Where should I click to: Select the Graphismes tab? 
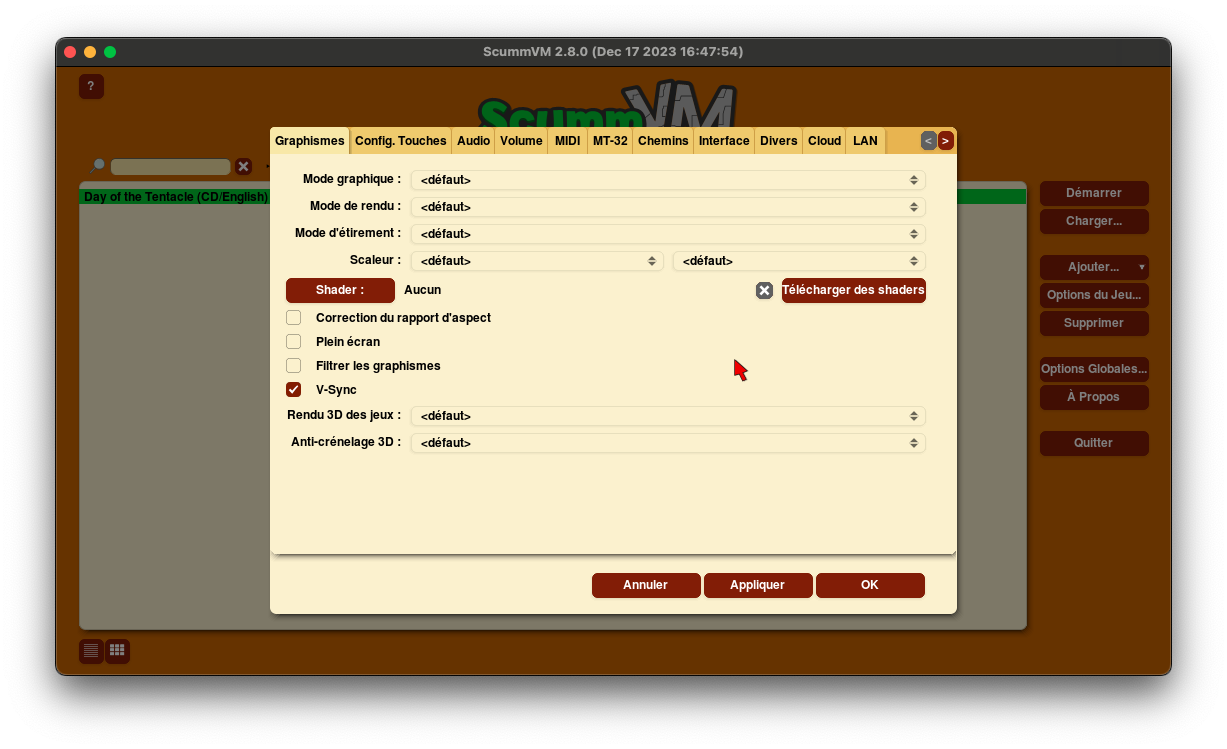[x=309, y=141]
